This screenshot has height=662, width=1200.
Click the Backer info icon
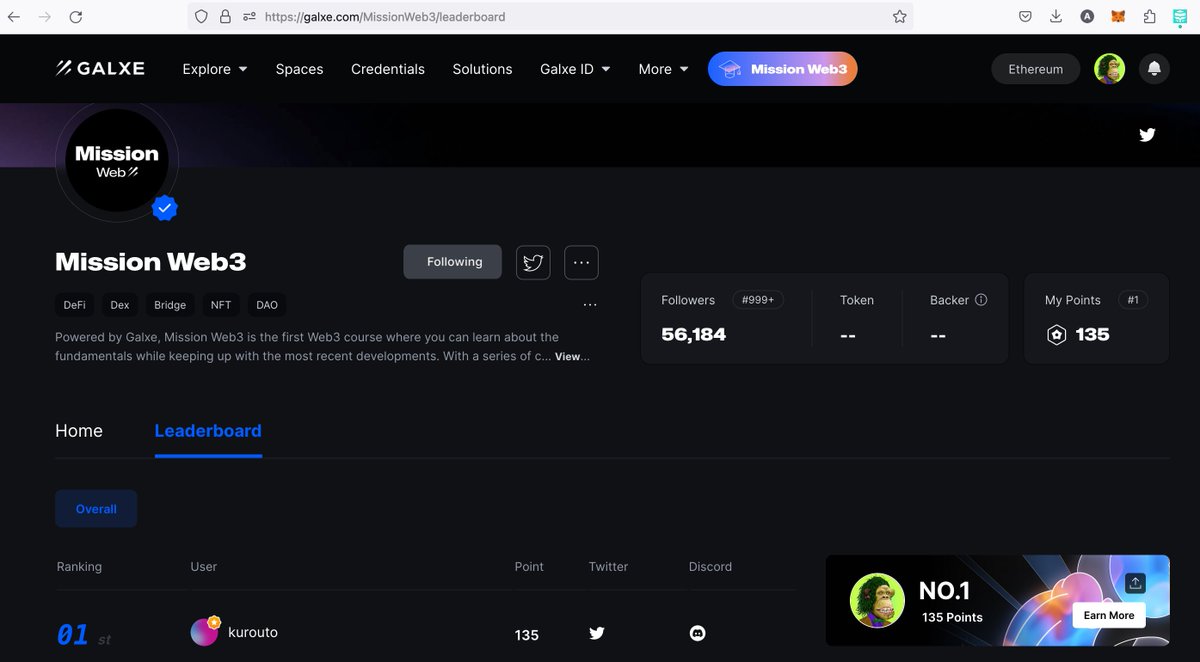point(981,300)
